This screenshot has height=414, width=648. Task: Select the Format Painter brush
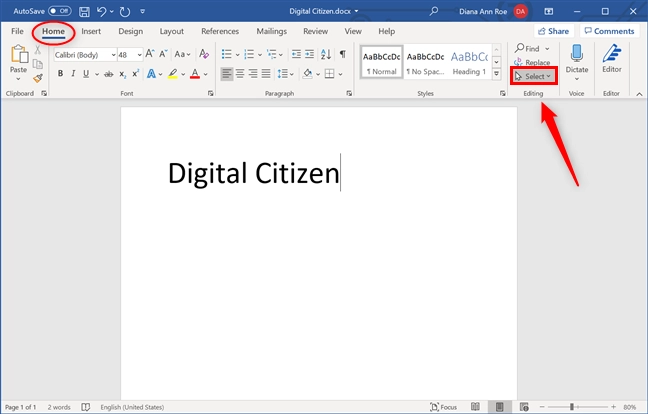click(x=38, y=78)
